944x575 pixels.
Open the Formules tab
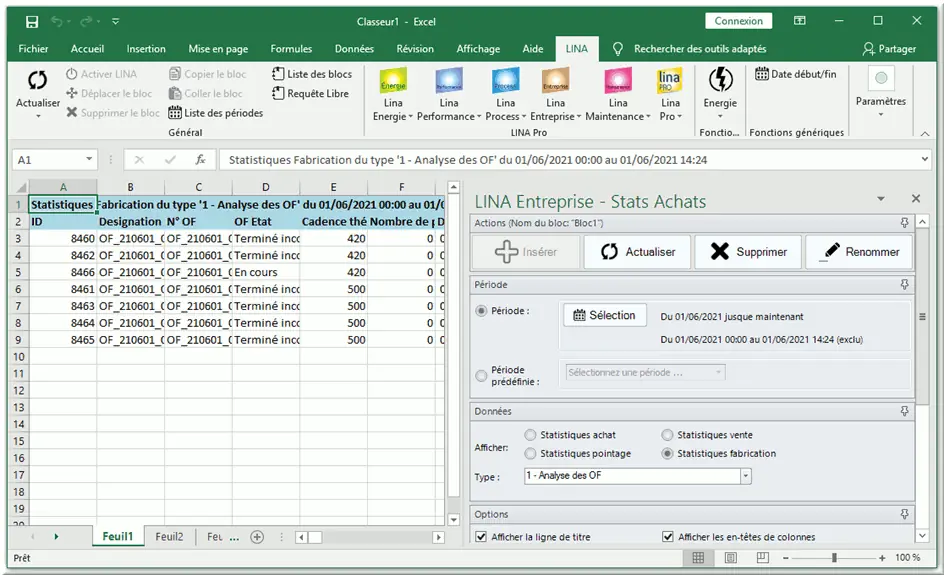click(291, 49)
